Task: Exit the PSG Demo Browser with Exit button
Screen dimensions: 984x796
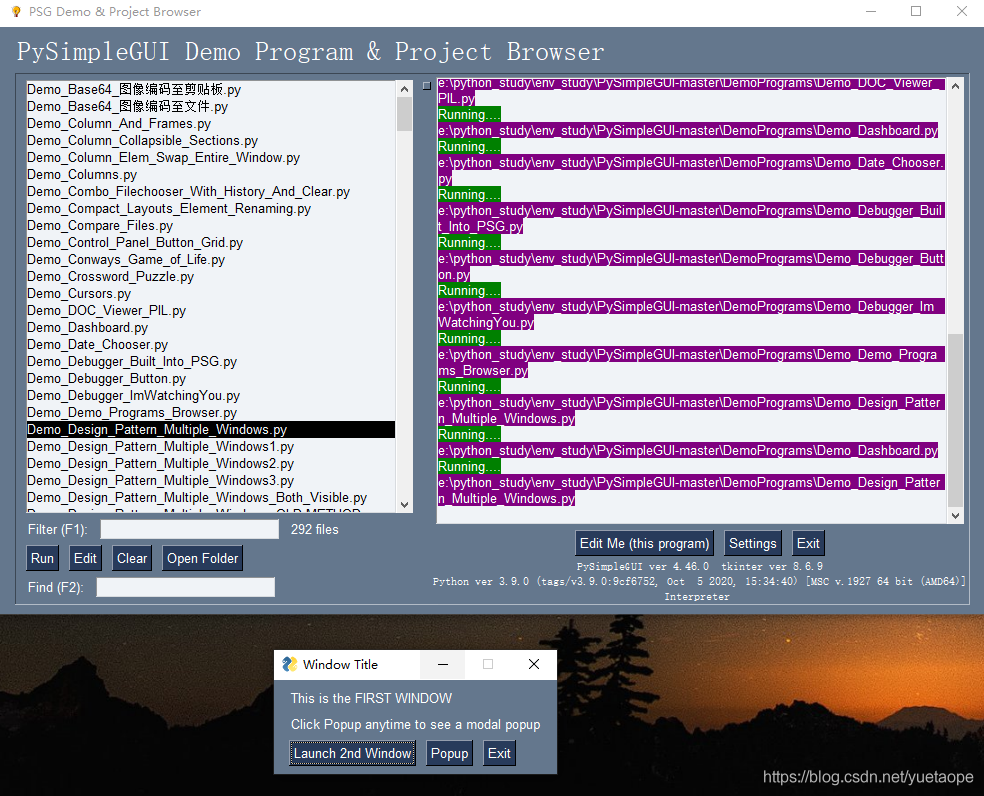Action: pos(808,544)
